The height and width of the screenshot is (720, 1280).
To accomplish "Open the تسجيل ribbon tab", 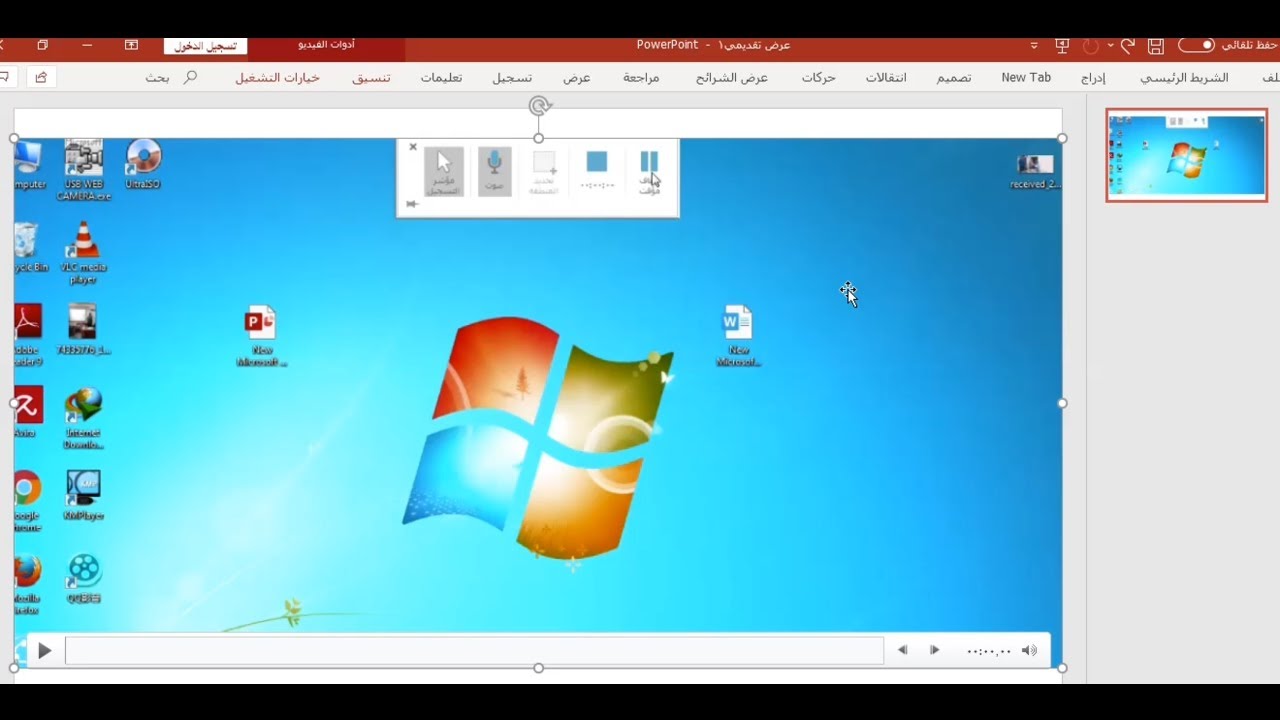I will [x=512, y=77].
